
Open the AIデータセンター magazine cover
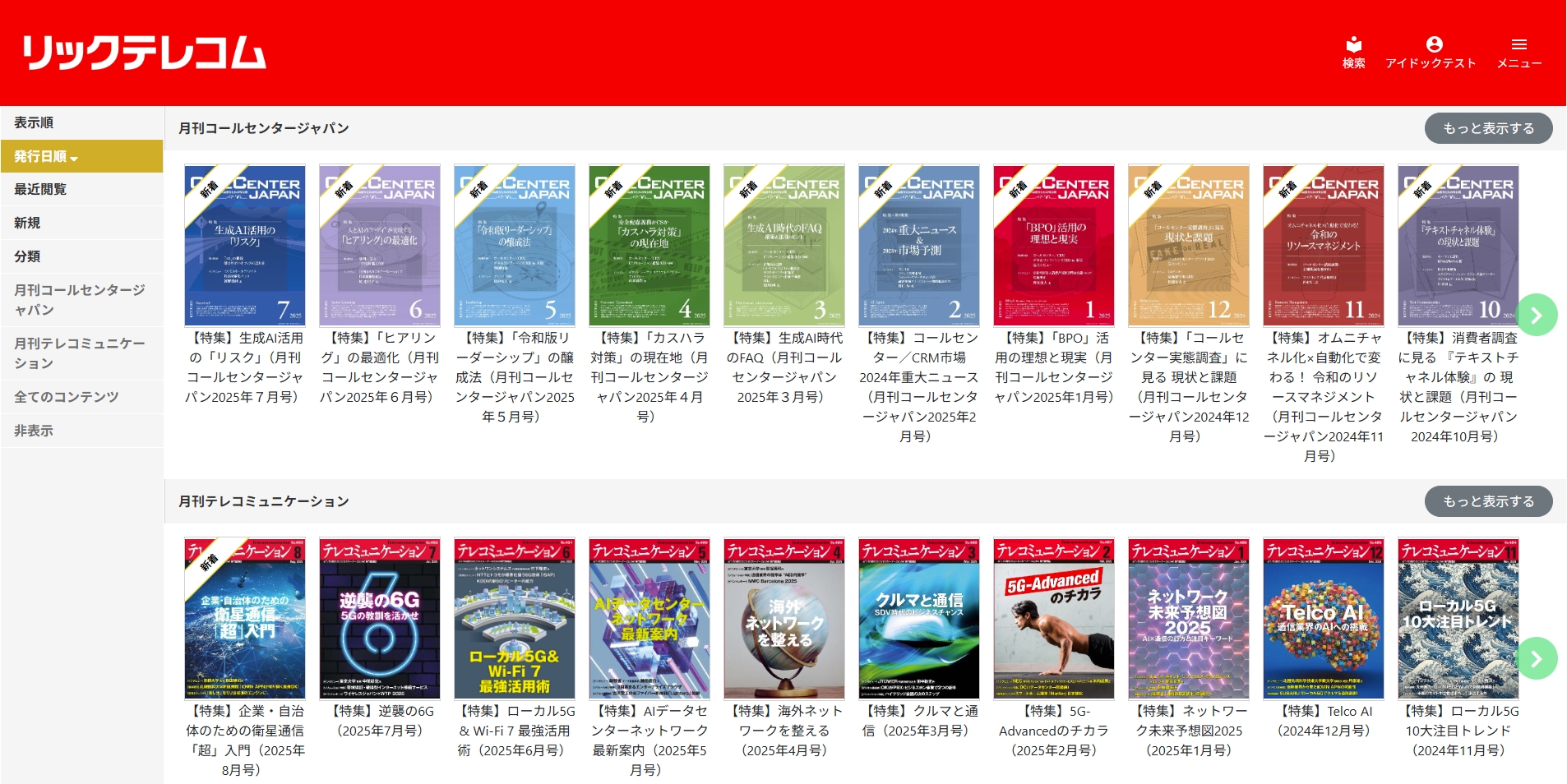pyautogui.click(x=649, y=619)
